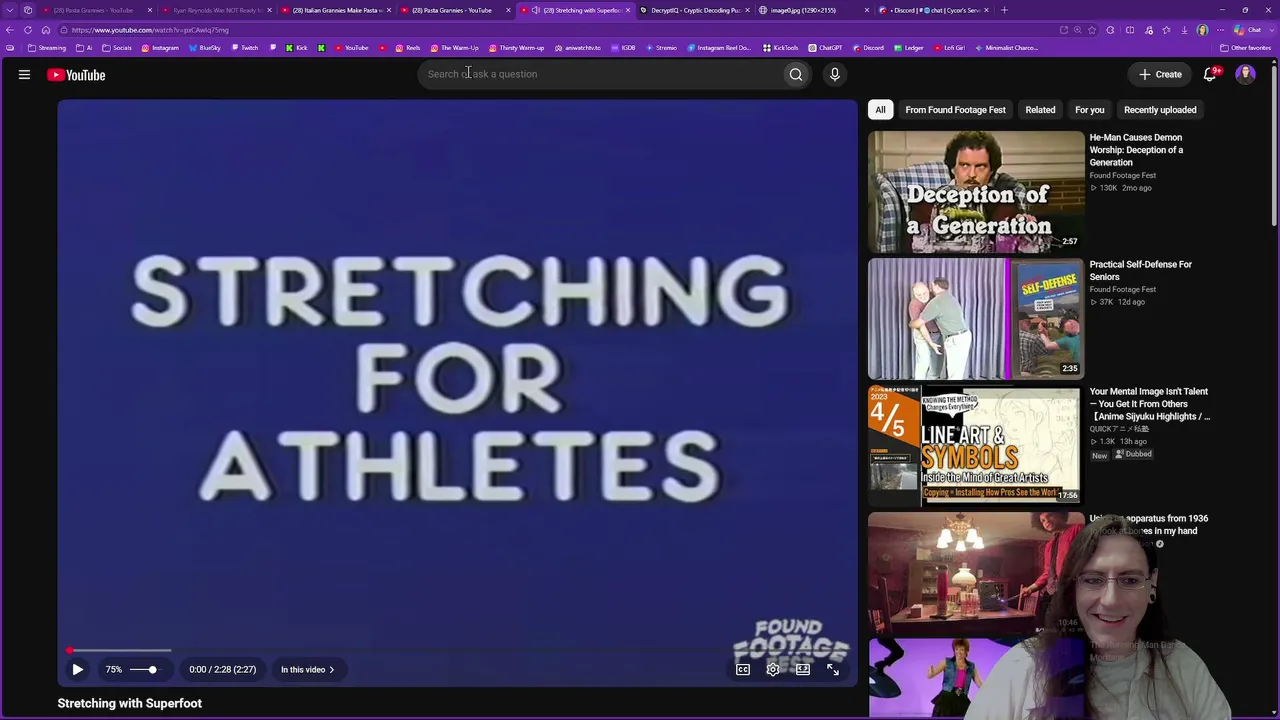The image size is (1280, 720).
Task: Switch to the Discord chat tab
Action: coord(930,10)
